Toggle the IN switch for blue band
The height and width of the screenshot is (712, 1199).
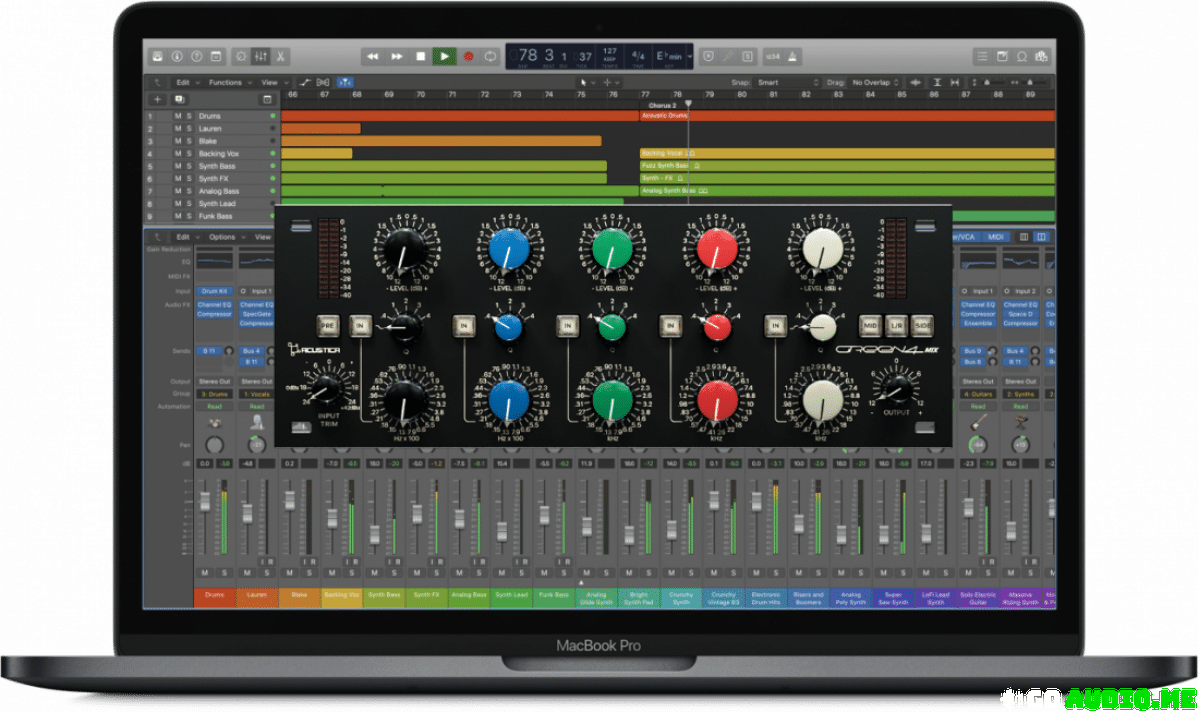tap(463, 324)
